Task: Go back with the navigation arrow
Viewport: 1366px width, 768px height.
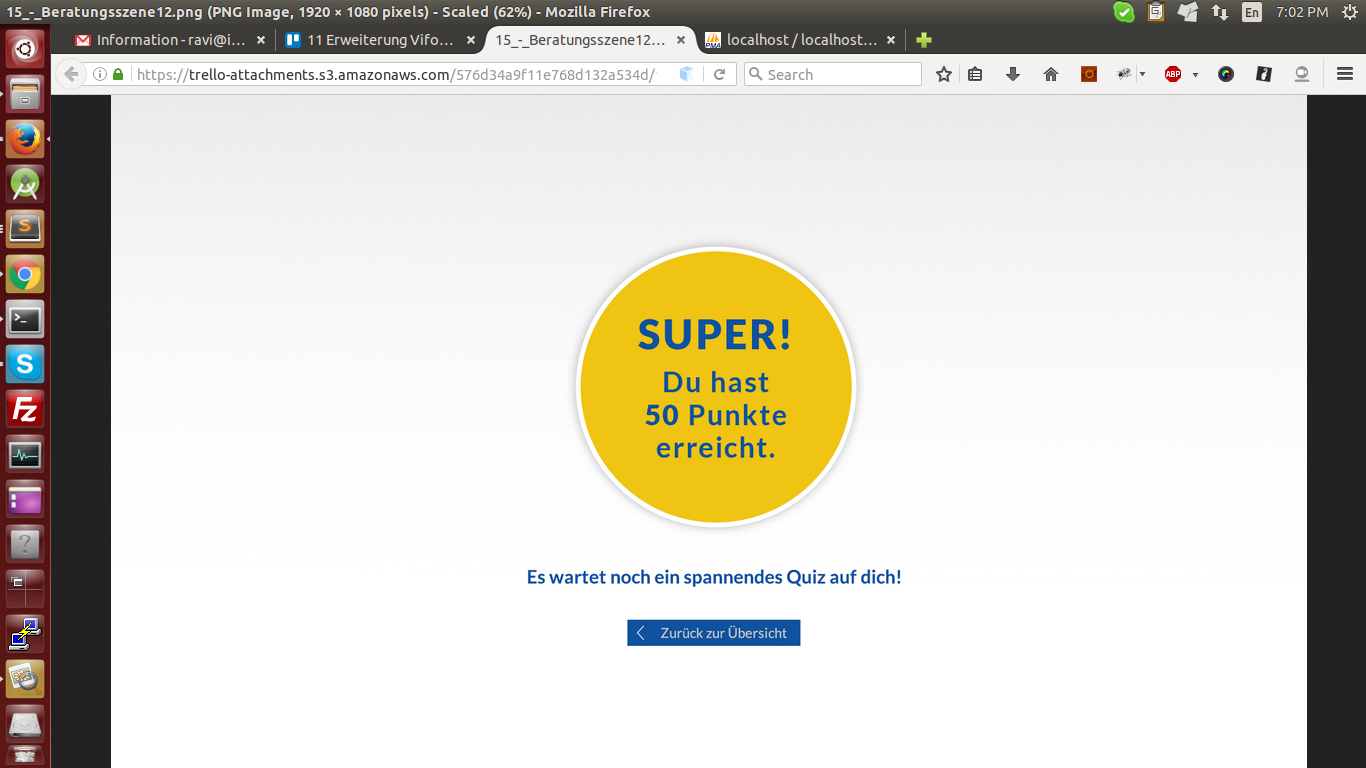Action: [x=71, y=75]
